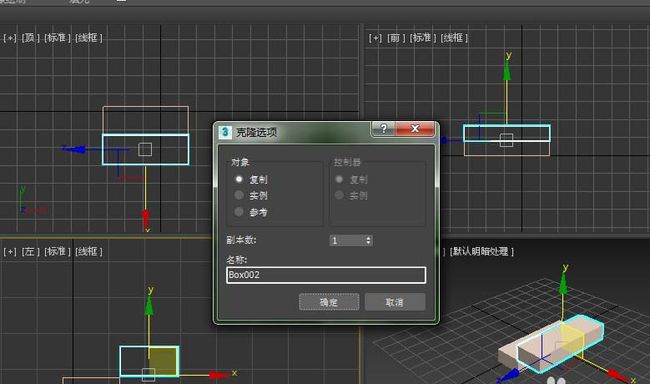Open the [前] view label menu
The image size is (650, 384).
point(396,38)
